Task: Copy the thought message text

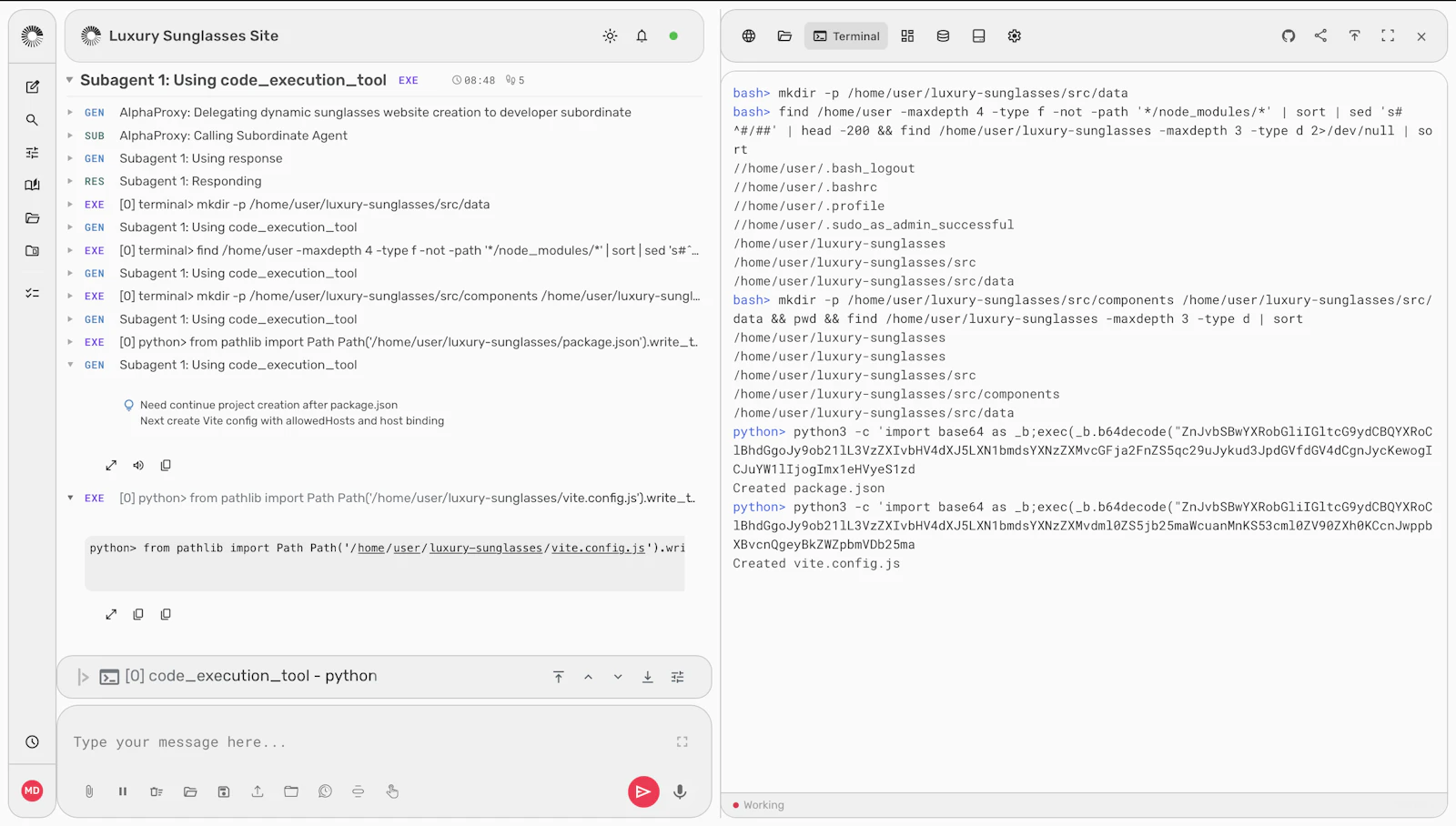Action: click(x=166, y=465)
